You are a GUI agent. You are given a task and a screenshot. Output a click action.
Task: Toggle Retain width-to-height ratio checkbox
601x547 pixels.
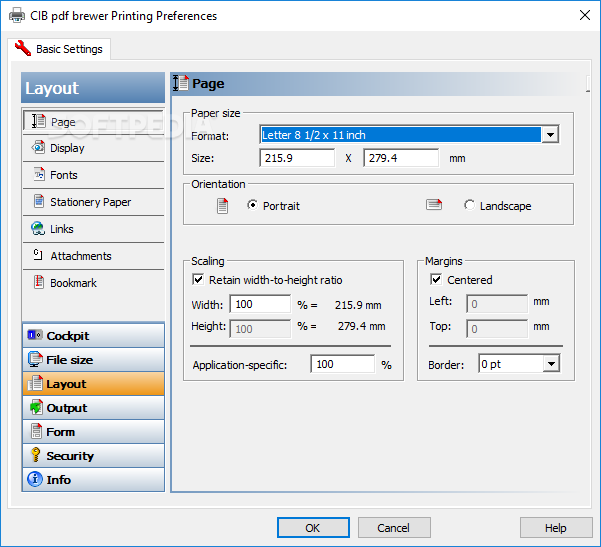click(x=198, y=279)
